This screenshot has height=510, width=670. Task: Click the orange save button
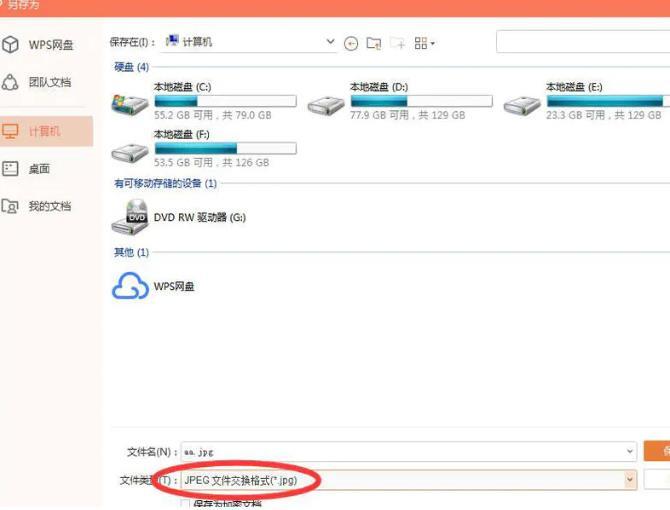[x=657, y=451]
